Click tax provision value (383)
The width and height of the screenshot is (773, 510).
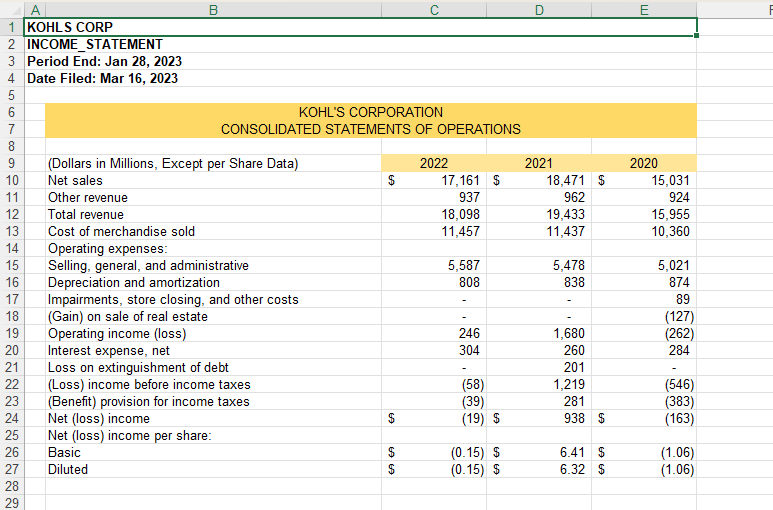pos(679,402)
